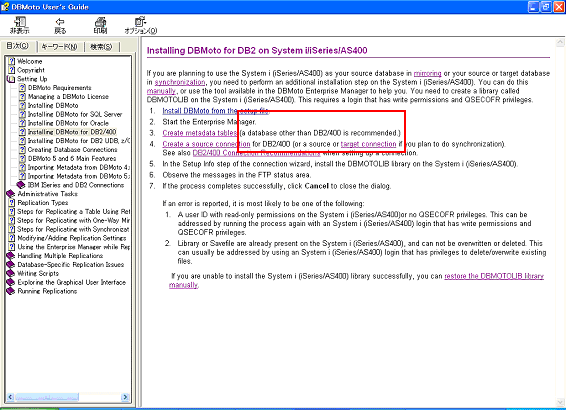Image resolution: width=566 pixels, height=410 pixels.
Task: Click the Back (戻る) toolbar icon
Action: coord(60,25)
